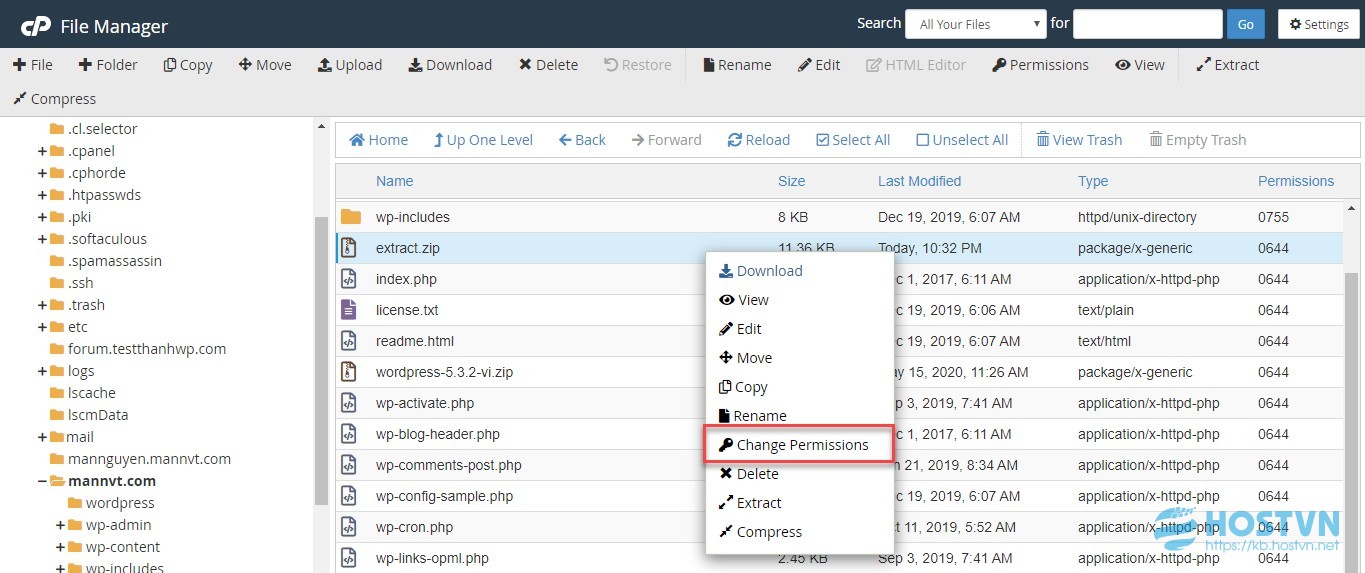Click the Edit toolbar button
Screen dimensions: 1365x573
pyautogui.click(x=819, y=64)
